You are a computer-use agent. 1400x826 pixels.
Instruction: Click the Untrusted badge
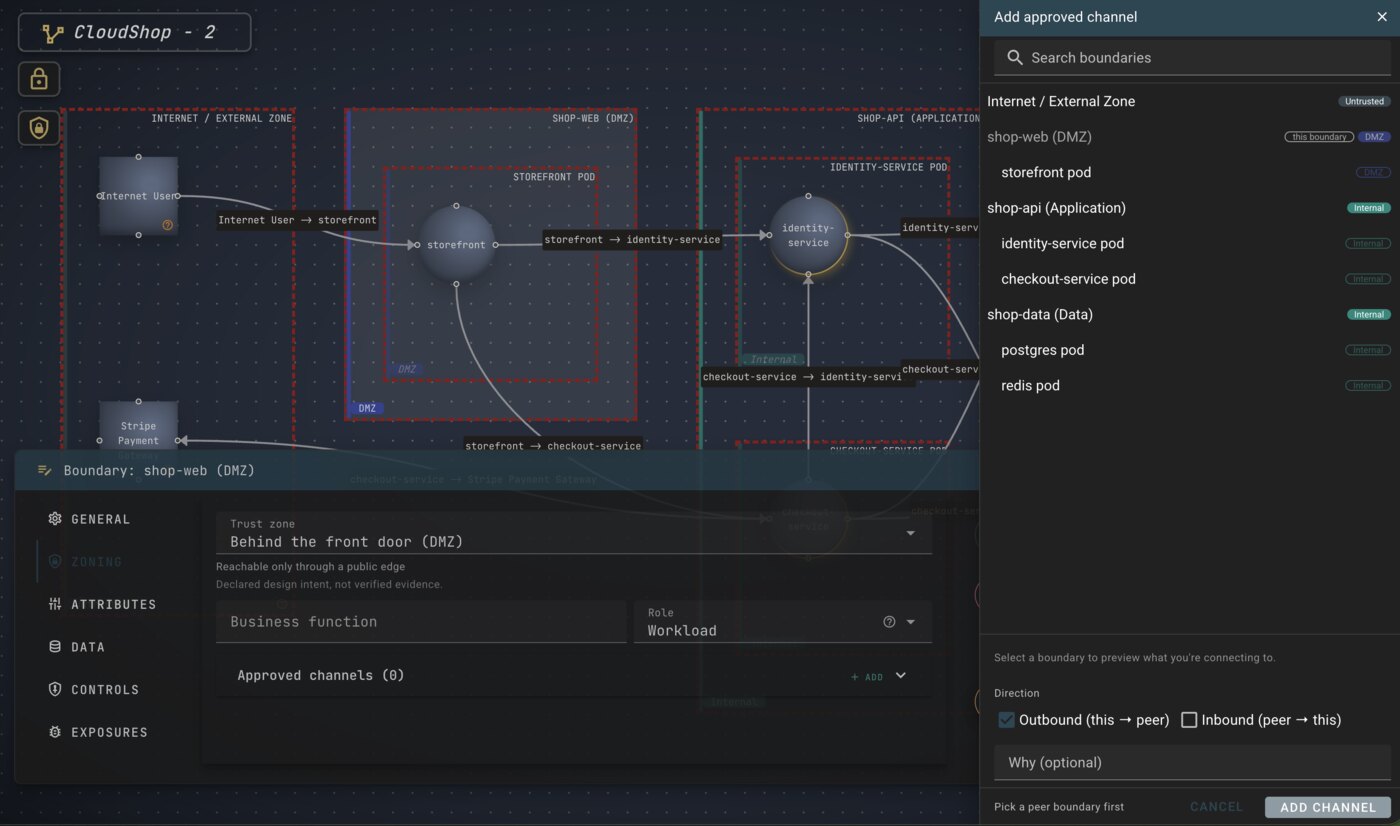1364,102
